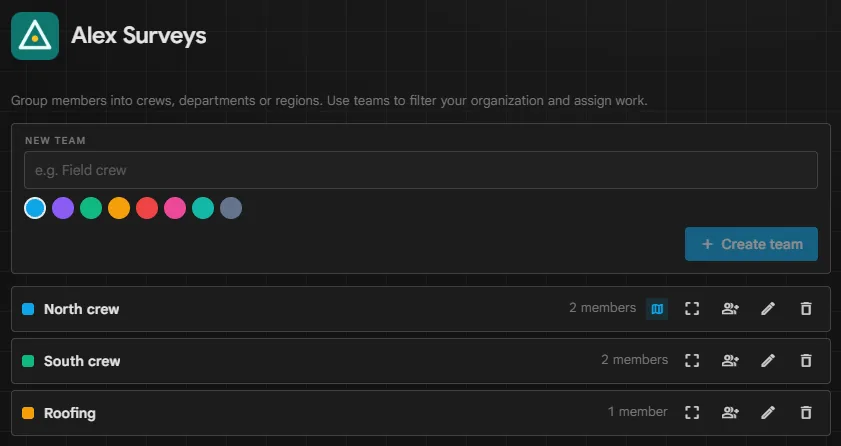
Task: Select the gray-slate team color
Action: pos(231,208)
